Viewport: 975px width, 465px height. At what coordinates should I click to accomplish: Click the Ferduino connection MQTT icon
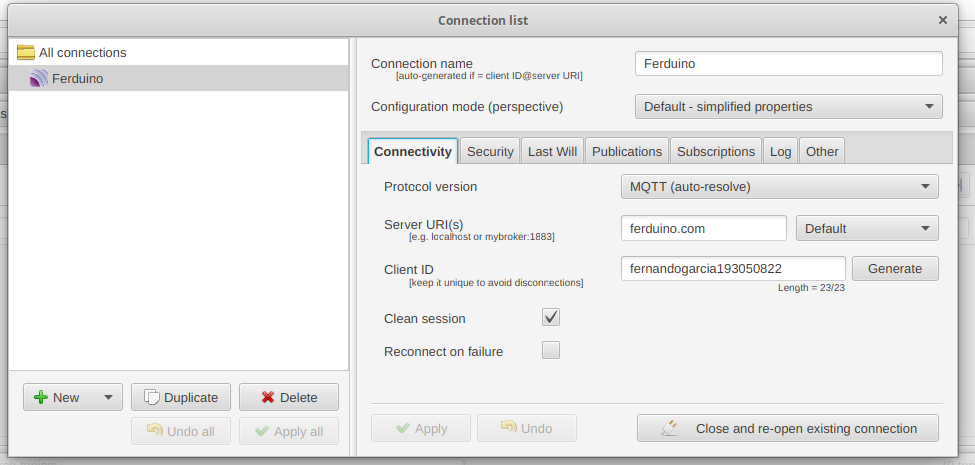39,79
